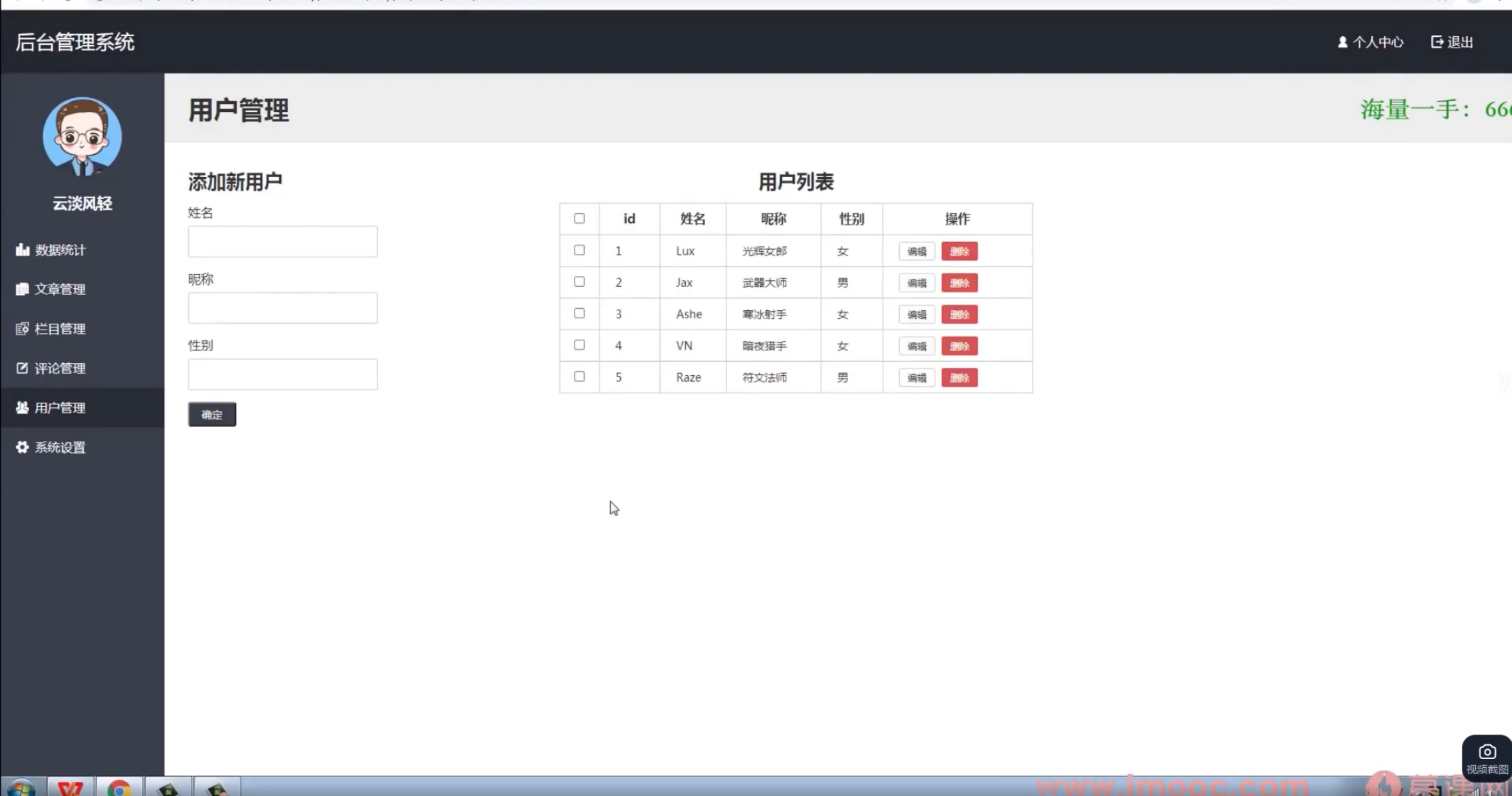Click the 退出 logout link

coord(1452,42)
